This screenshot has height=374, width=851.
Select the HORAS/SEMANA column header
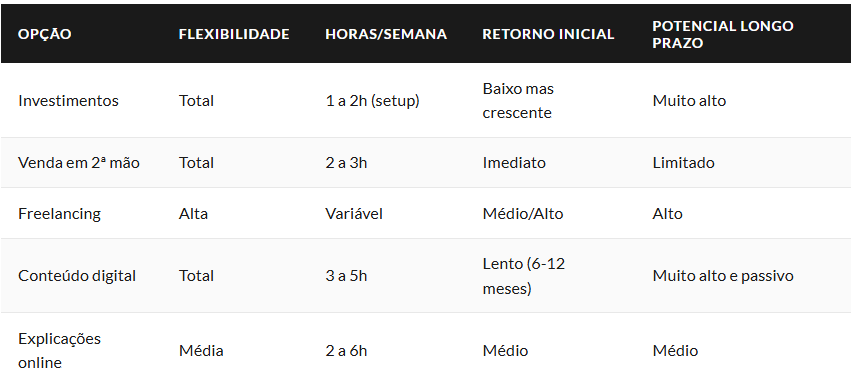386,34
